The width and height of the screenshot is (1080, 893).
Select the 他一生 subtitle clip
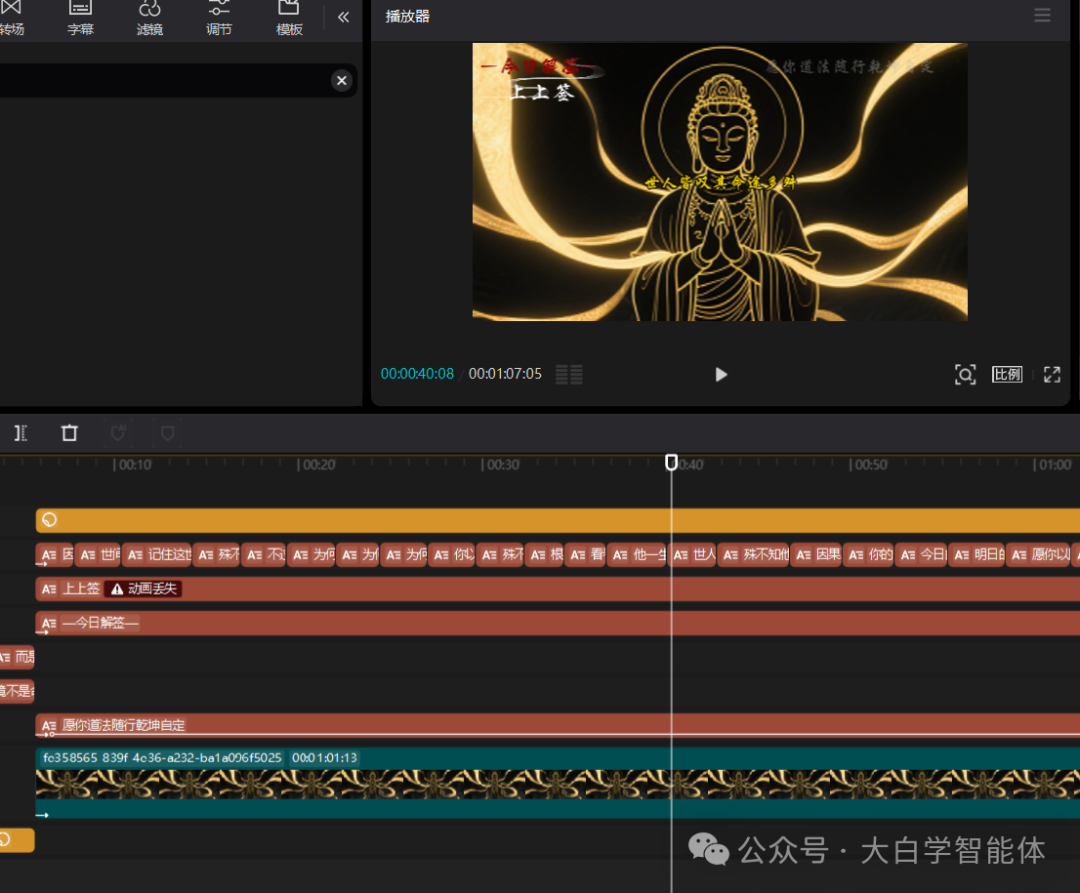pyautogui.click(x=638, y=554)
